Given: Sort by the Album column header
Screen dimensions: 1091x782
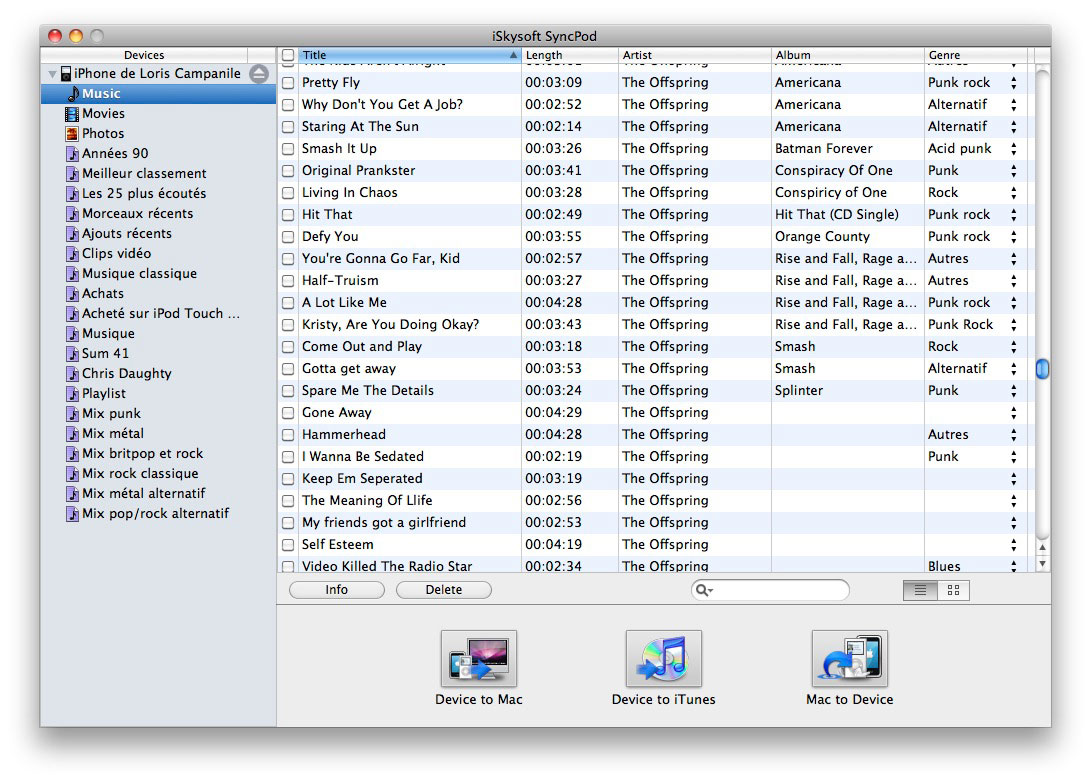Looking at the screenshot, I should pyautogui.click(x=846, y=56).
